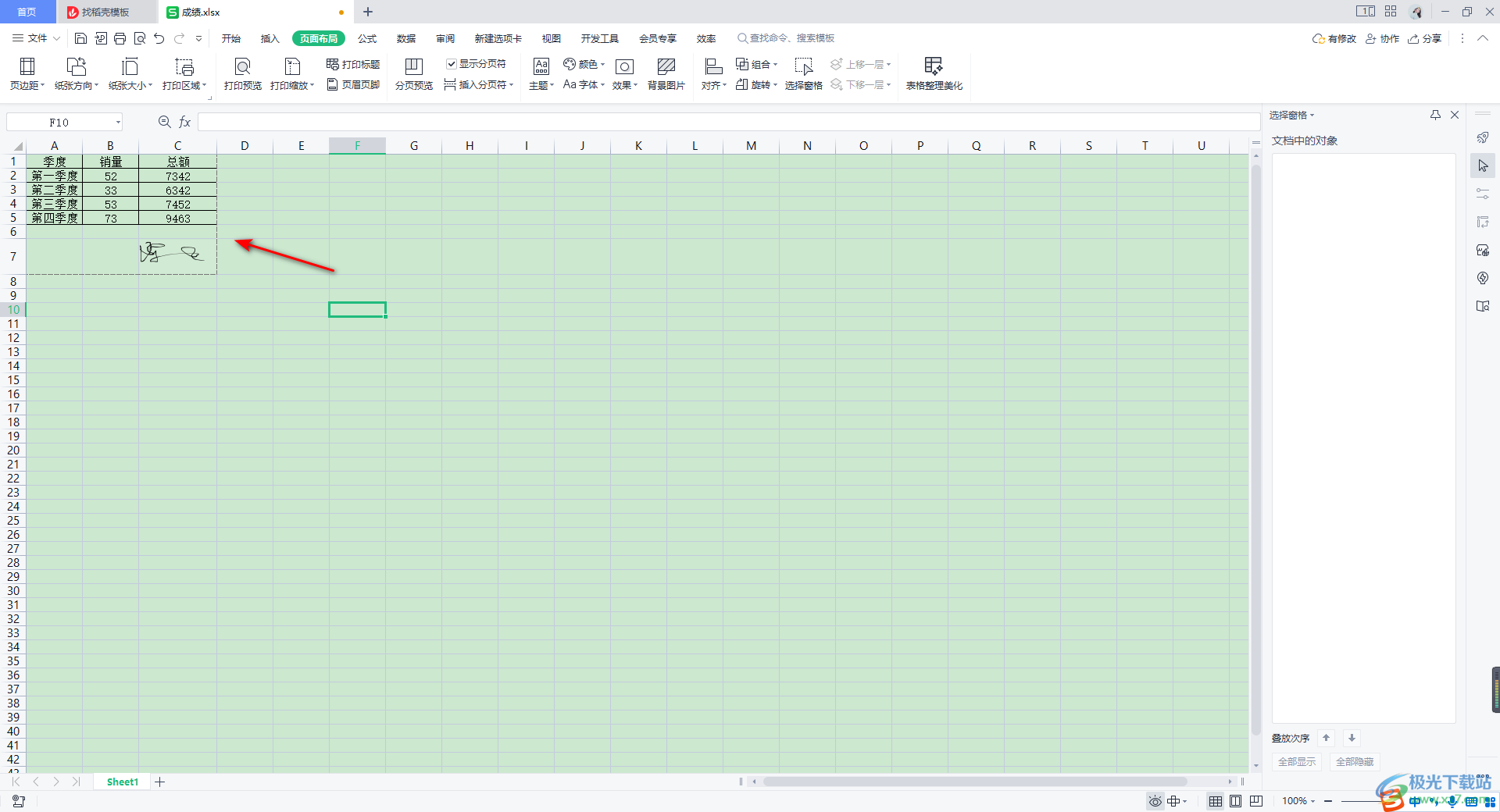Switch to the 找稻壳模板 document tab

point(105,12)
